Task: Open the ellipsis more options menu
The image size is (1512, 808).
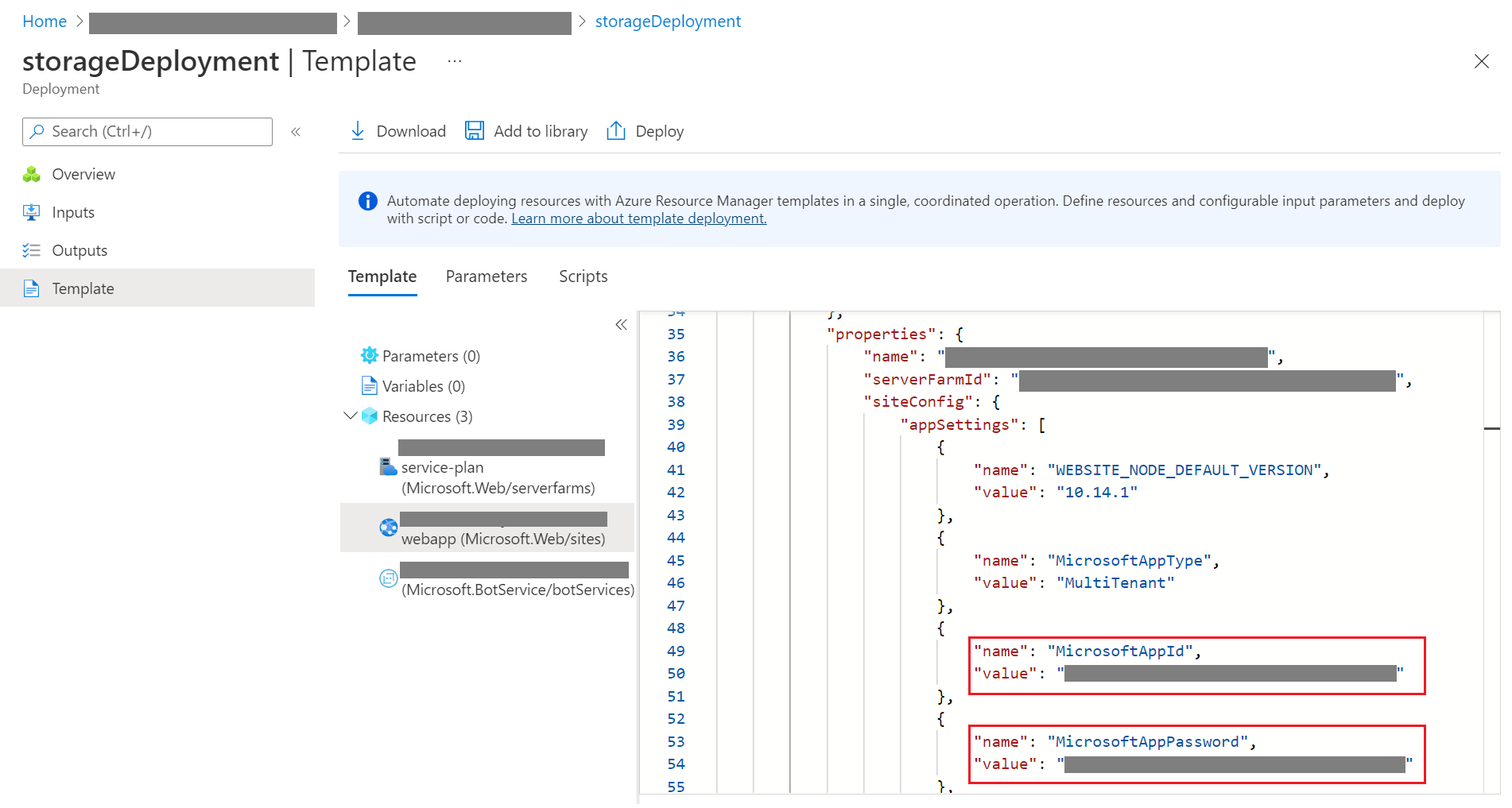Action: (455, 61)
